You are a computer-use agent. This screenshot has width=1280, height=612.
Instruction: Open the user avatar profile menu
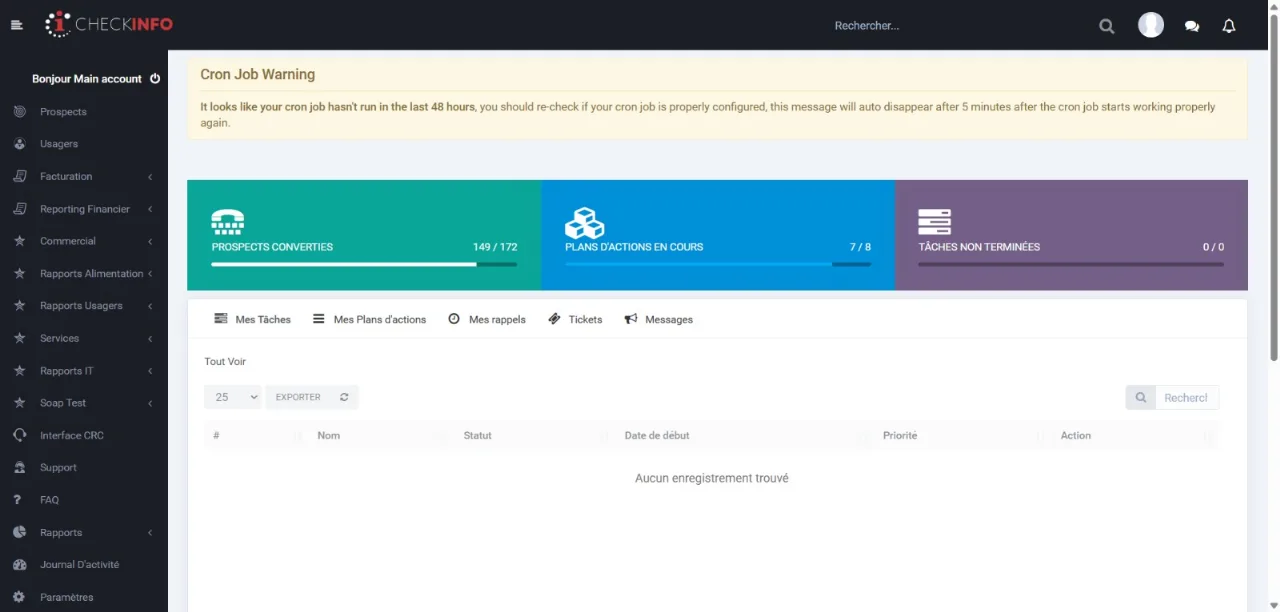coord(1151,25)
